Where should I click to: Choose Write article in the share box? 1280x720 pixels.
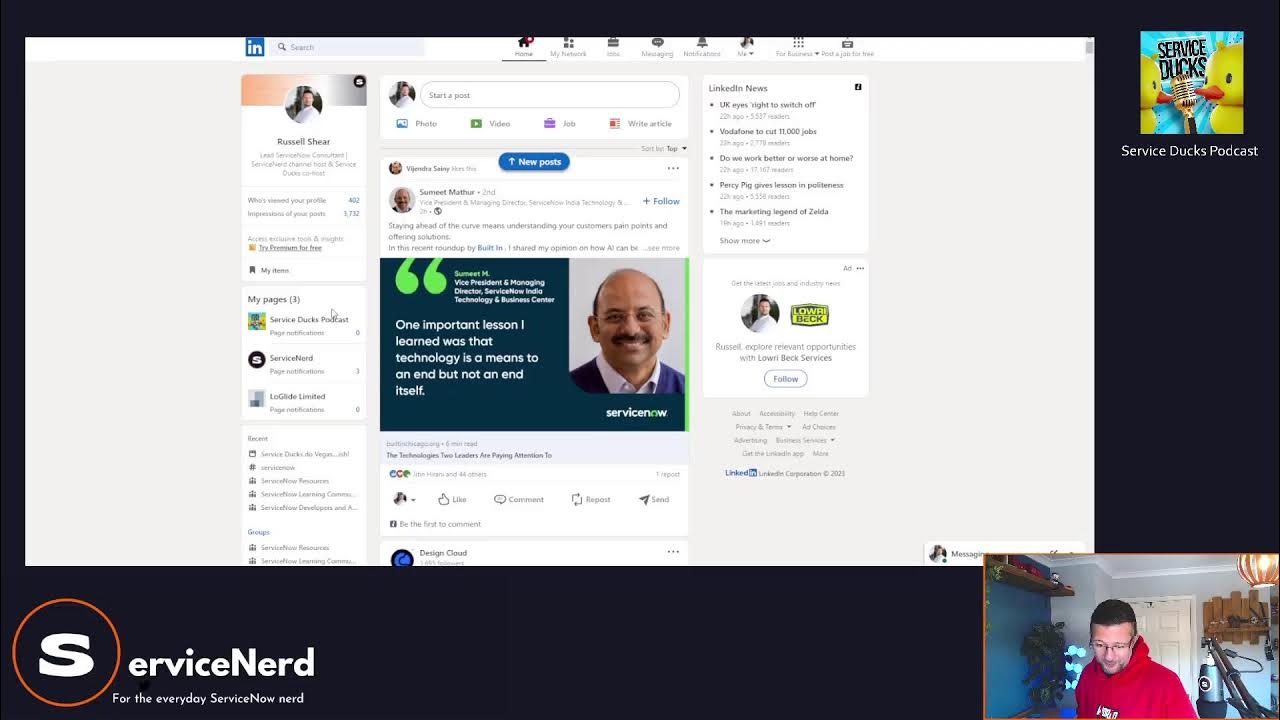coord(640,124)
